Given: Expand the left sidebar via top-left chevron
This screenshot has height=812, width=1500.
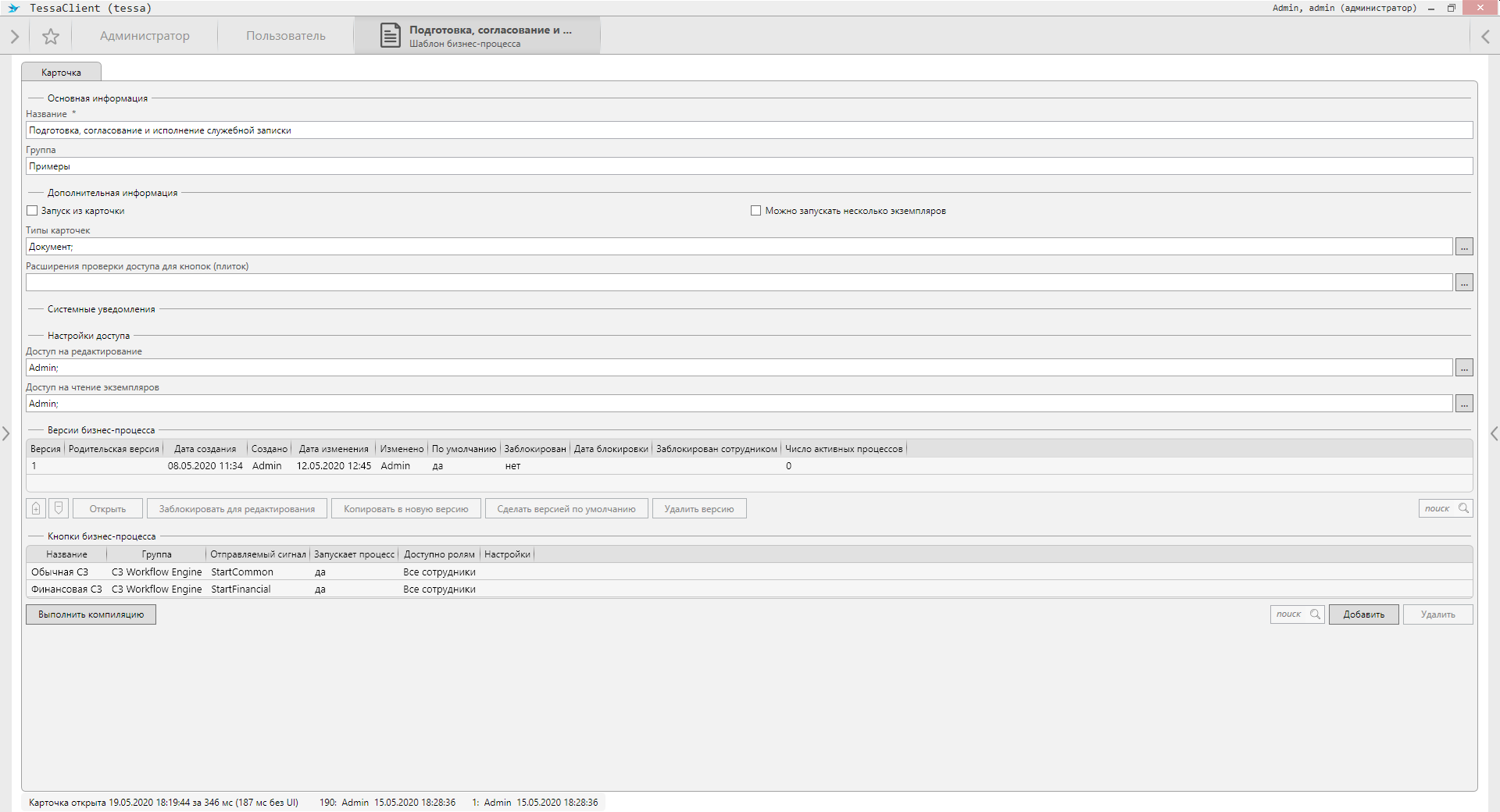Looking at the screenshot, I should pyautogui.click(x=14, y=37).
